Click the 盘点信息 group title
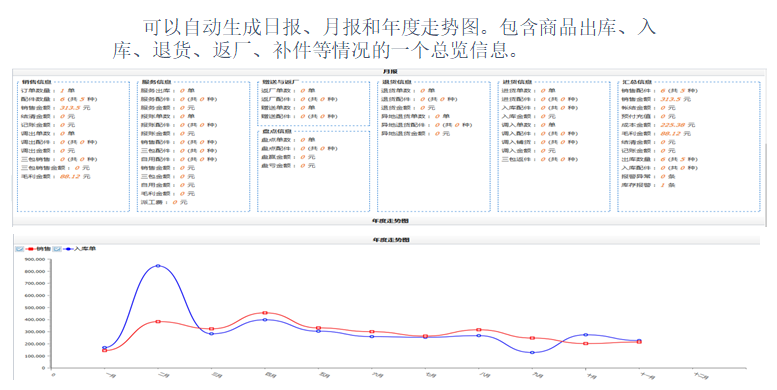 click(277, 131)
